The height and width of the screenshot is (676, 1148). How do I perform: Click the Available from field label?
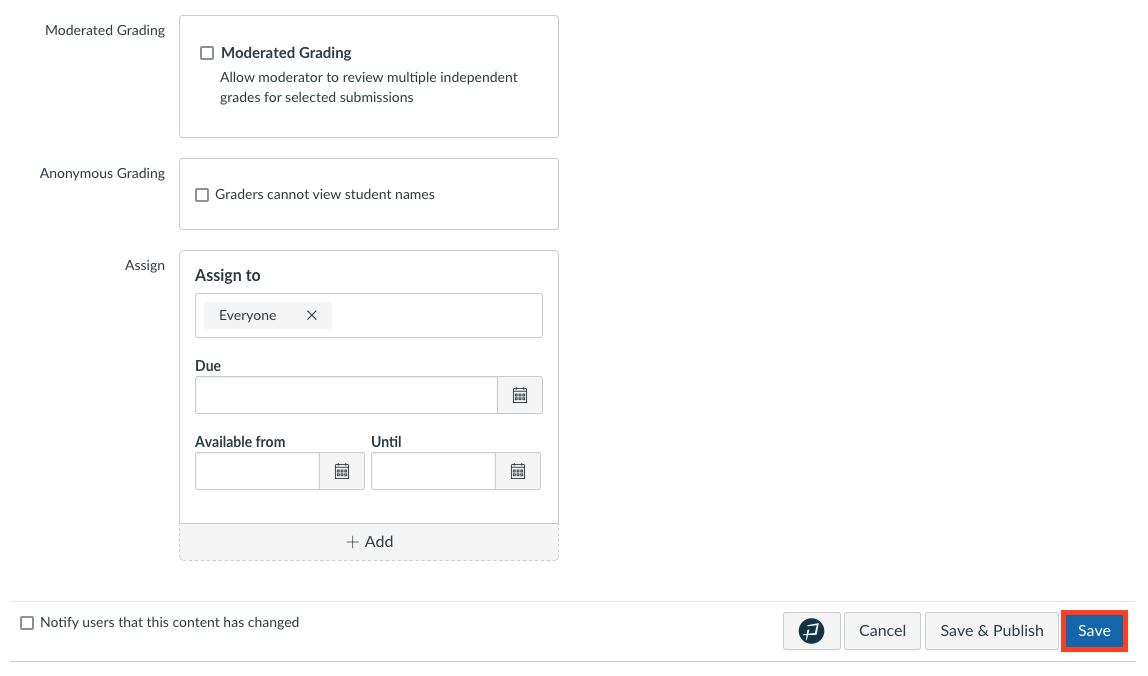240,442
